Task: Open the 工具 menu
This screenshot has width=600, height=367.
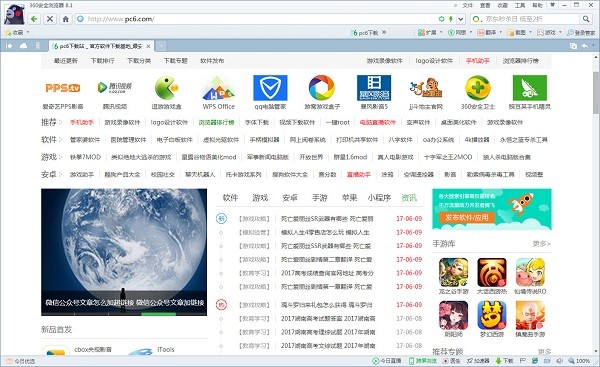Action: [520, 5]
